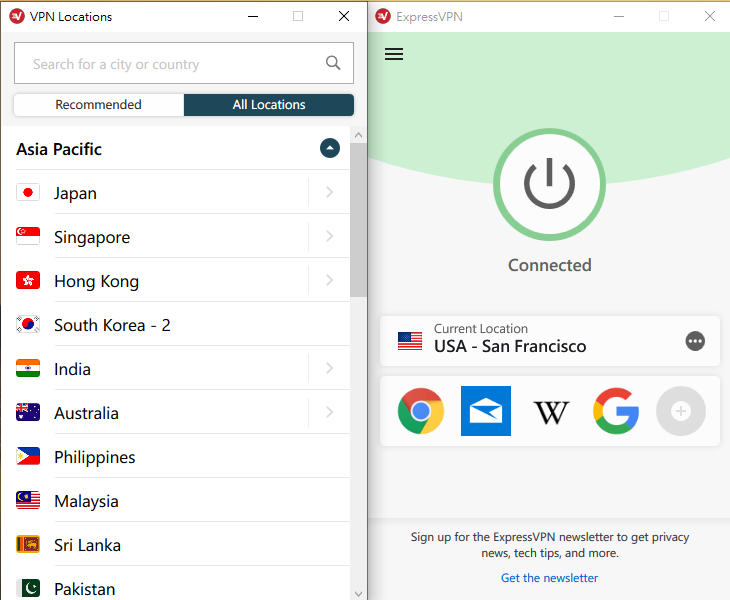Click the locations list scrollbar thumb

click(358, 220)
